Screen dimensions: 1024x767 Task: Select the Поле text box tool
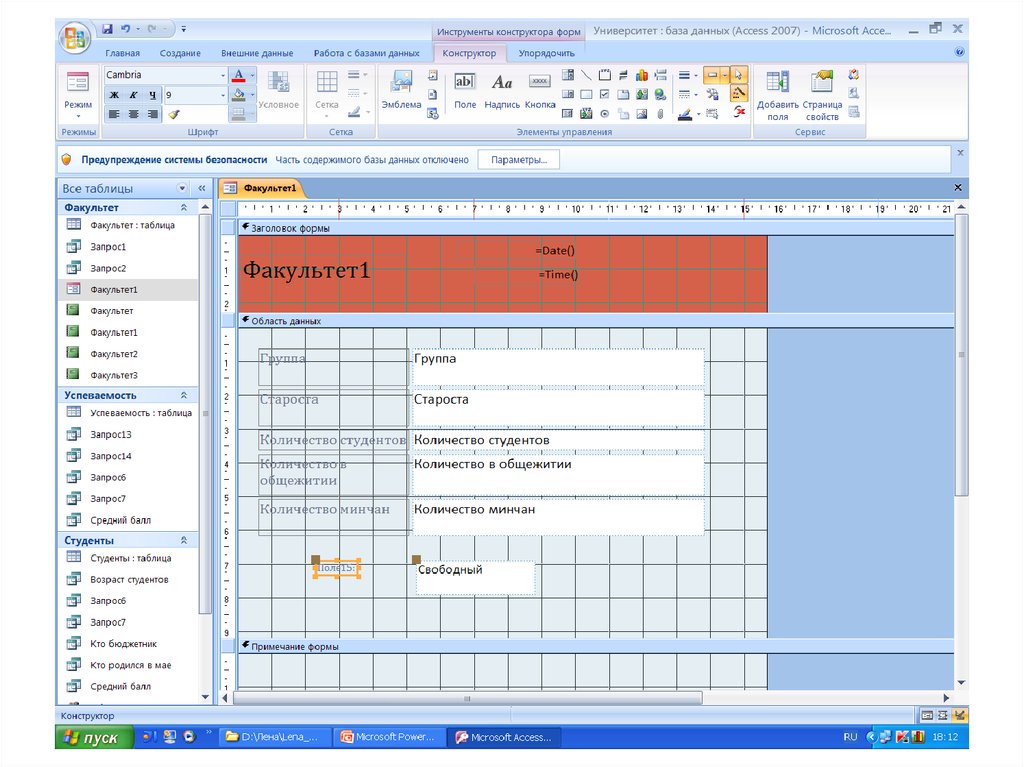(465, 88)
